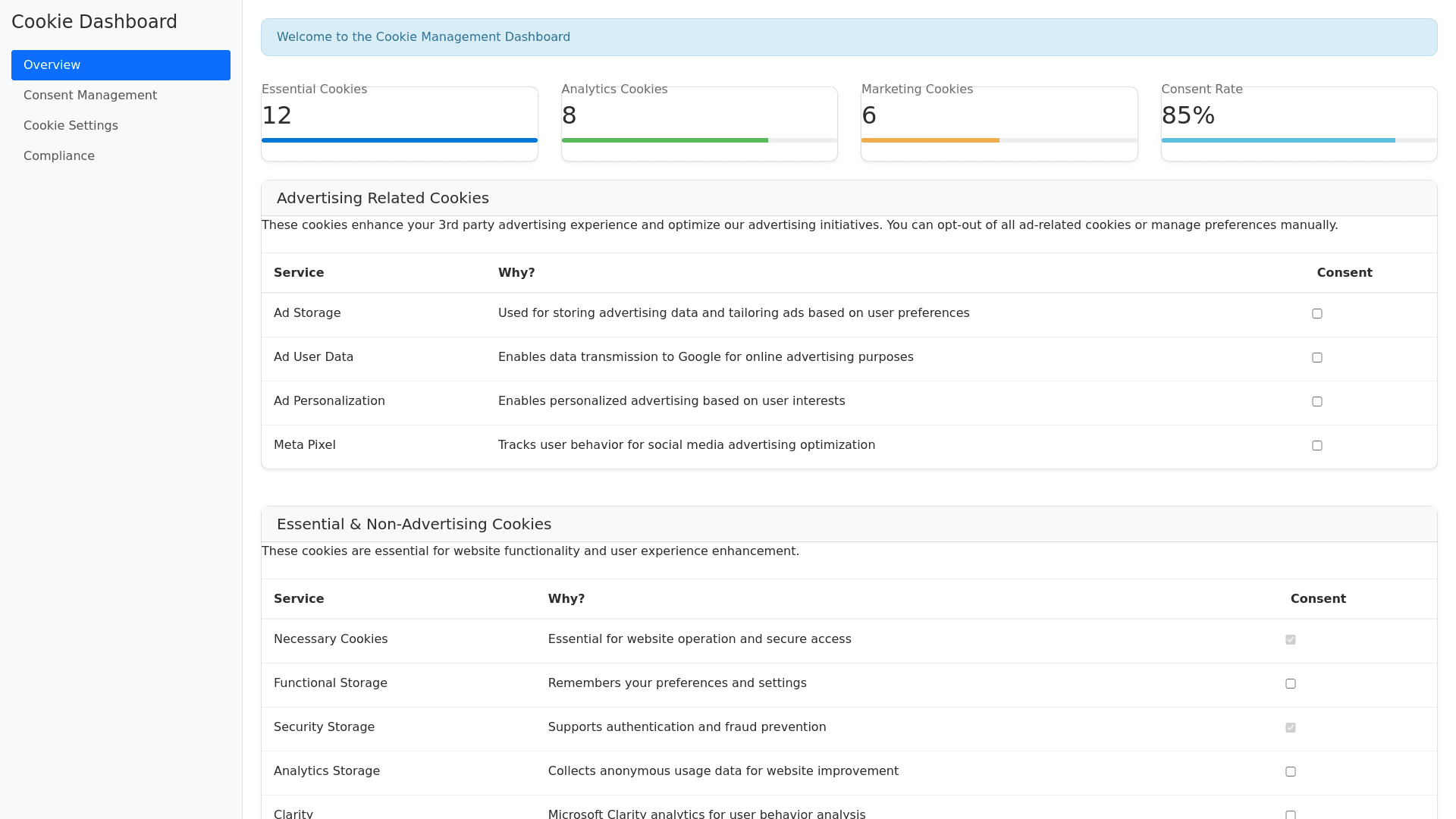Open Cookie Settings in sidebar
The image size is (1456, 819).
tap(71, 126)
